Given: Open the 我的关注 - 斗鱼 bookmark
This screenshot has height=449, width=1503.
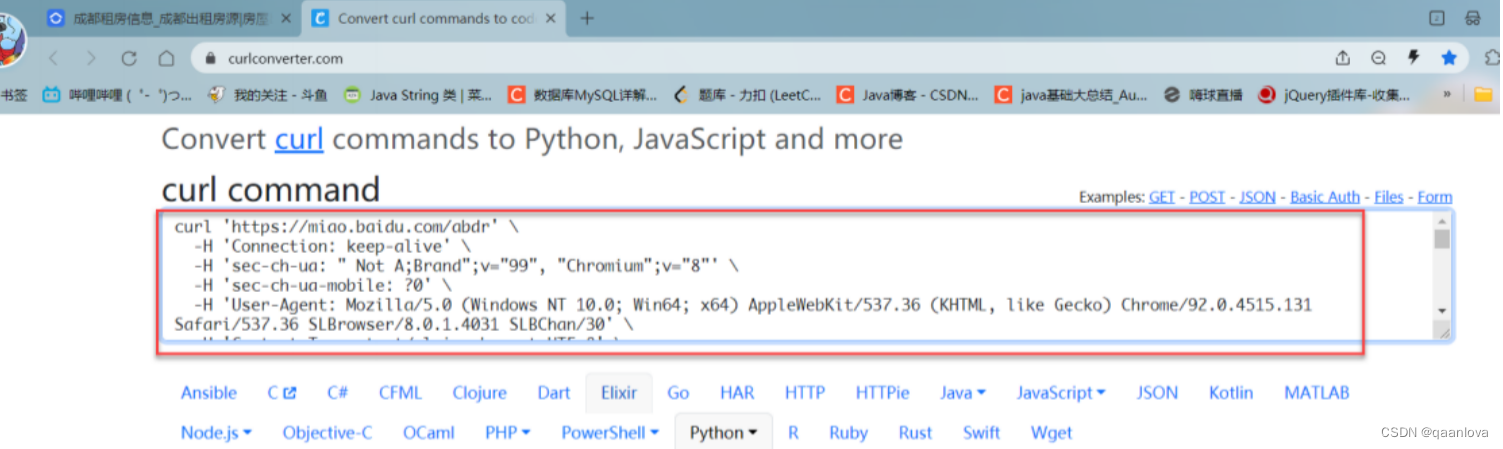Looking at the screenshot, I should [x=267, y=95].
